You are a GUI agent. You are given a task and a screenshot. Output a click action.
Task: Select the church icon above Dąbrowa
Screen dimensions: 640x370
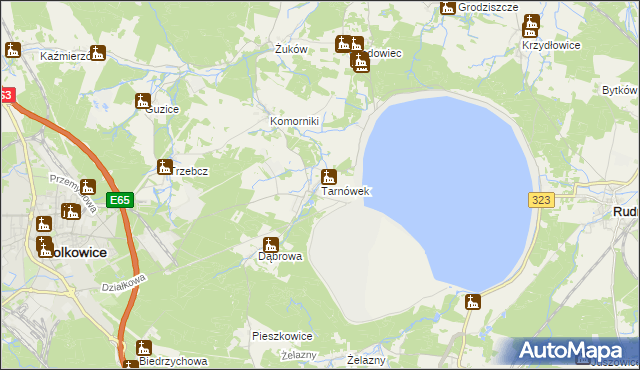tap(271, 245)
